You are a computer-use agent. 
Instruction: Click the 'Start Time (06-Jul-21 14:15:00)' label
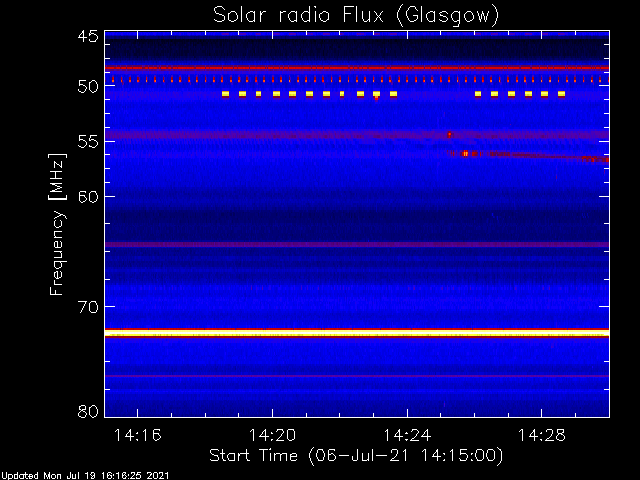[356, 456]
